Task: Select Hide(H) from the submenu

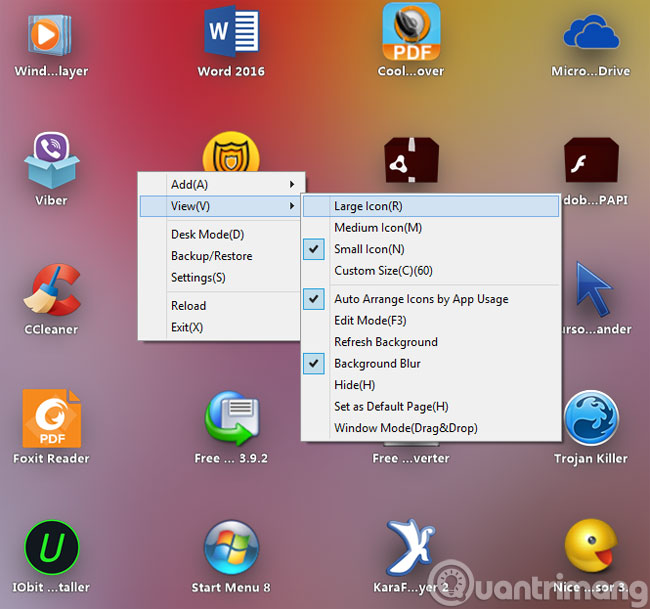Action: [431, 385]
